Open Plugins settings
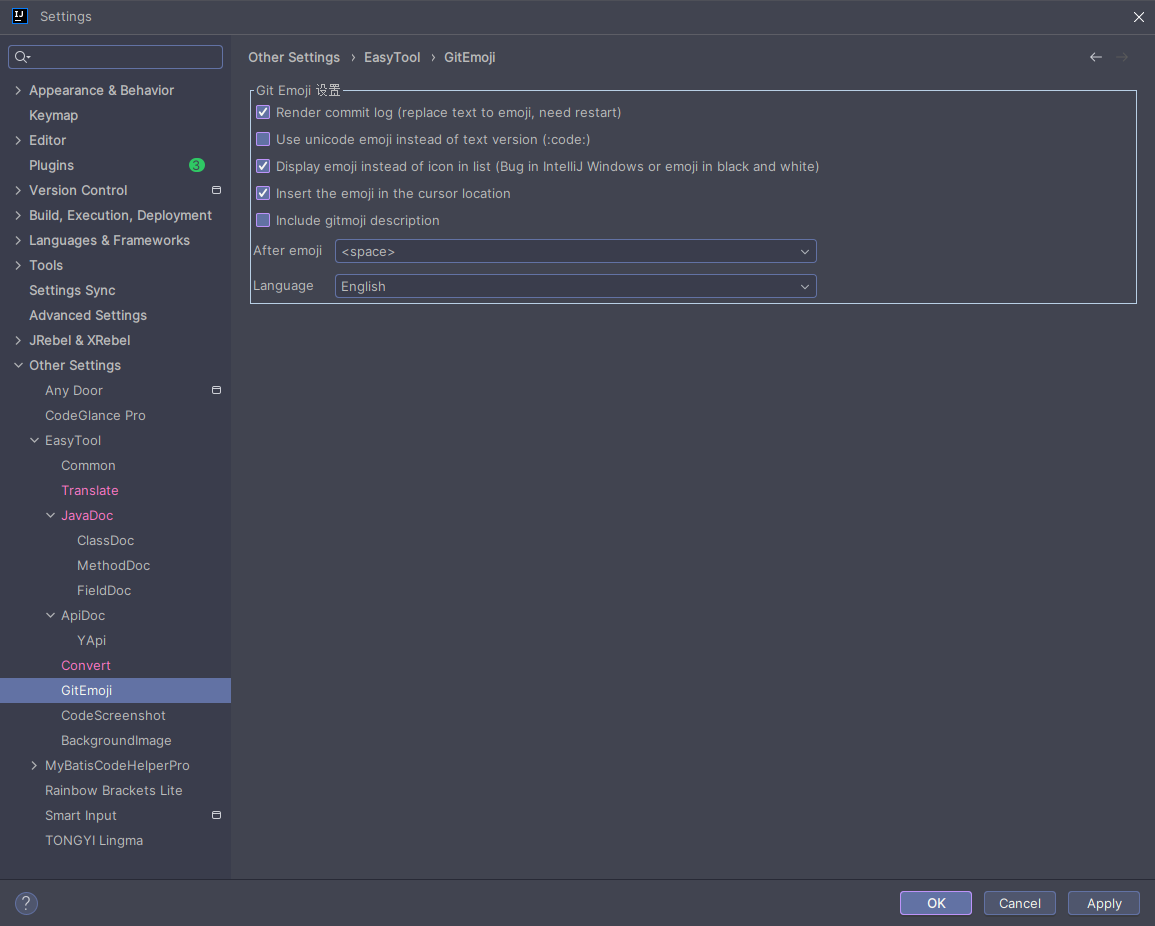 click(52, 165)
